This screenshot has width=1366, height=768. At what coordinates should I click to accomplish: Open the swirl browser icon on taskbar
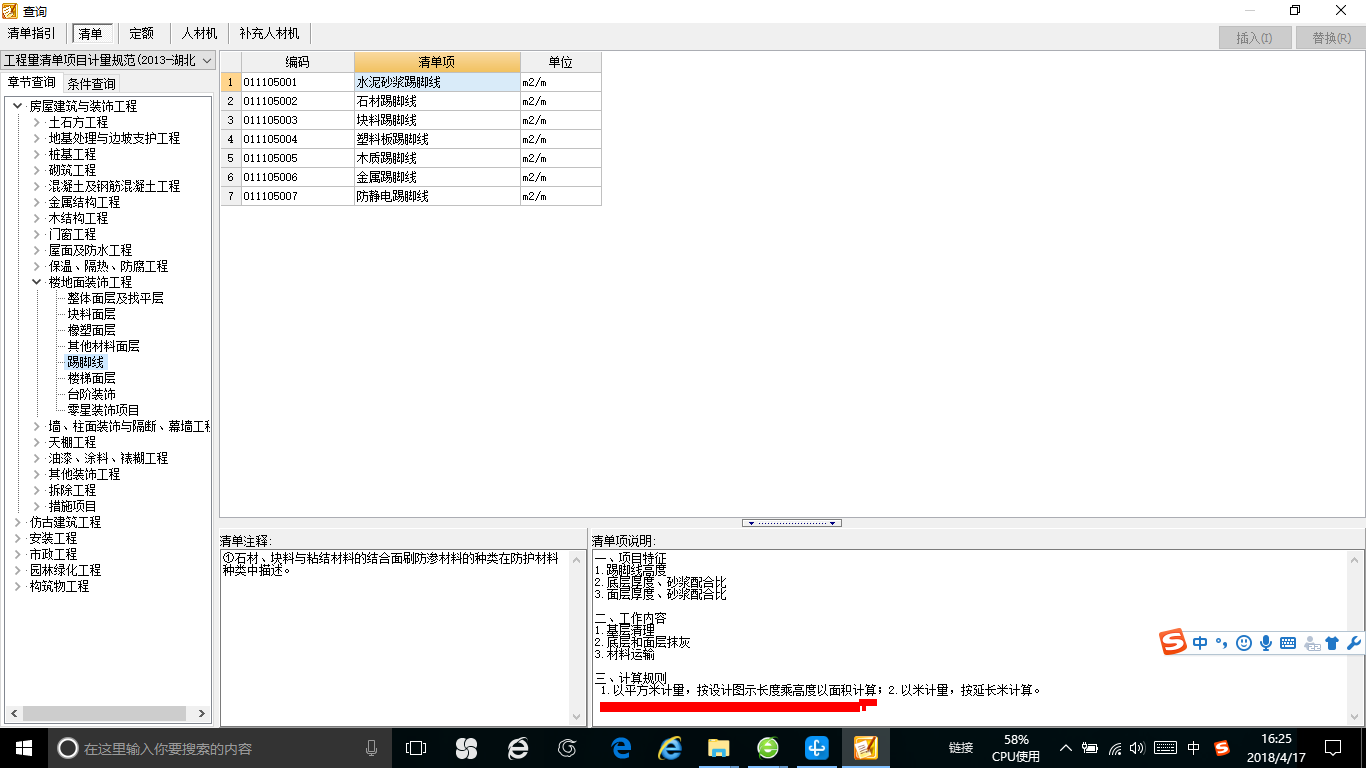pos(567,748)
